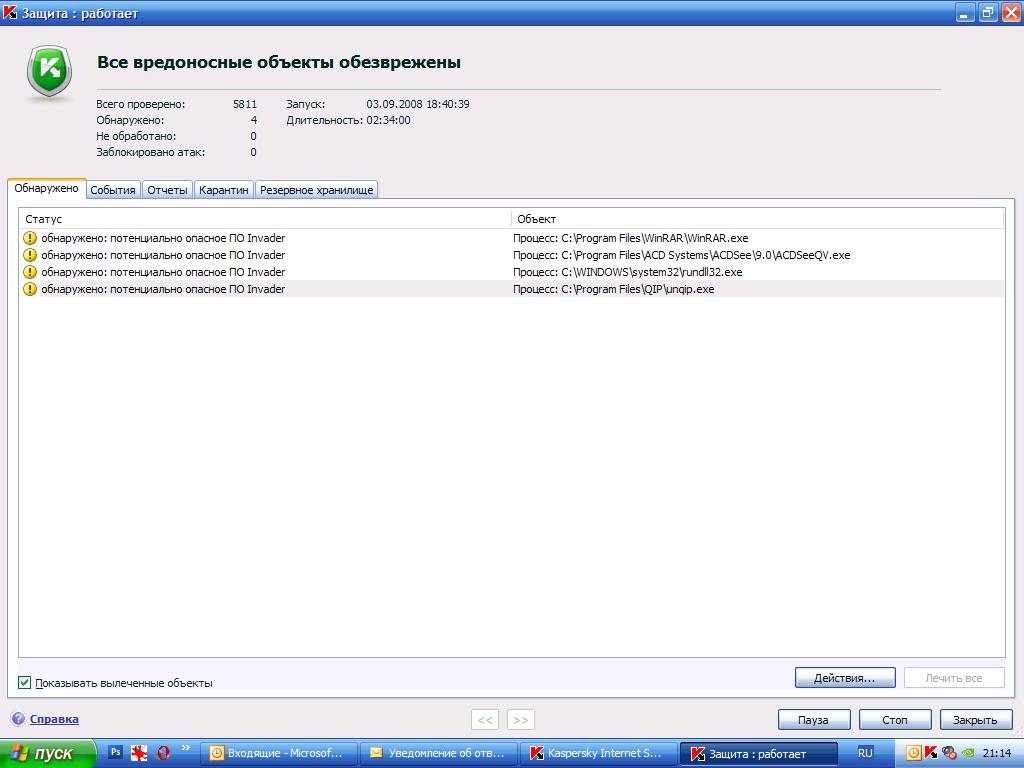This screenshot has height=768, width=1024.
Task: Select the Обнаружено tab
Action: [x=46, y=188]
